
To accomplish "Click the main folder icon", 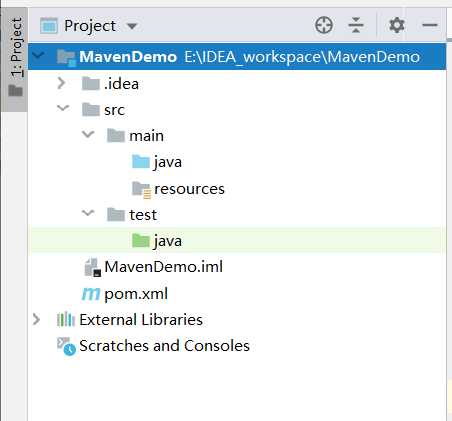I will [116, 135].
